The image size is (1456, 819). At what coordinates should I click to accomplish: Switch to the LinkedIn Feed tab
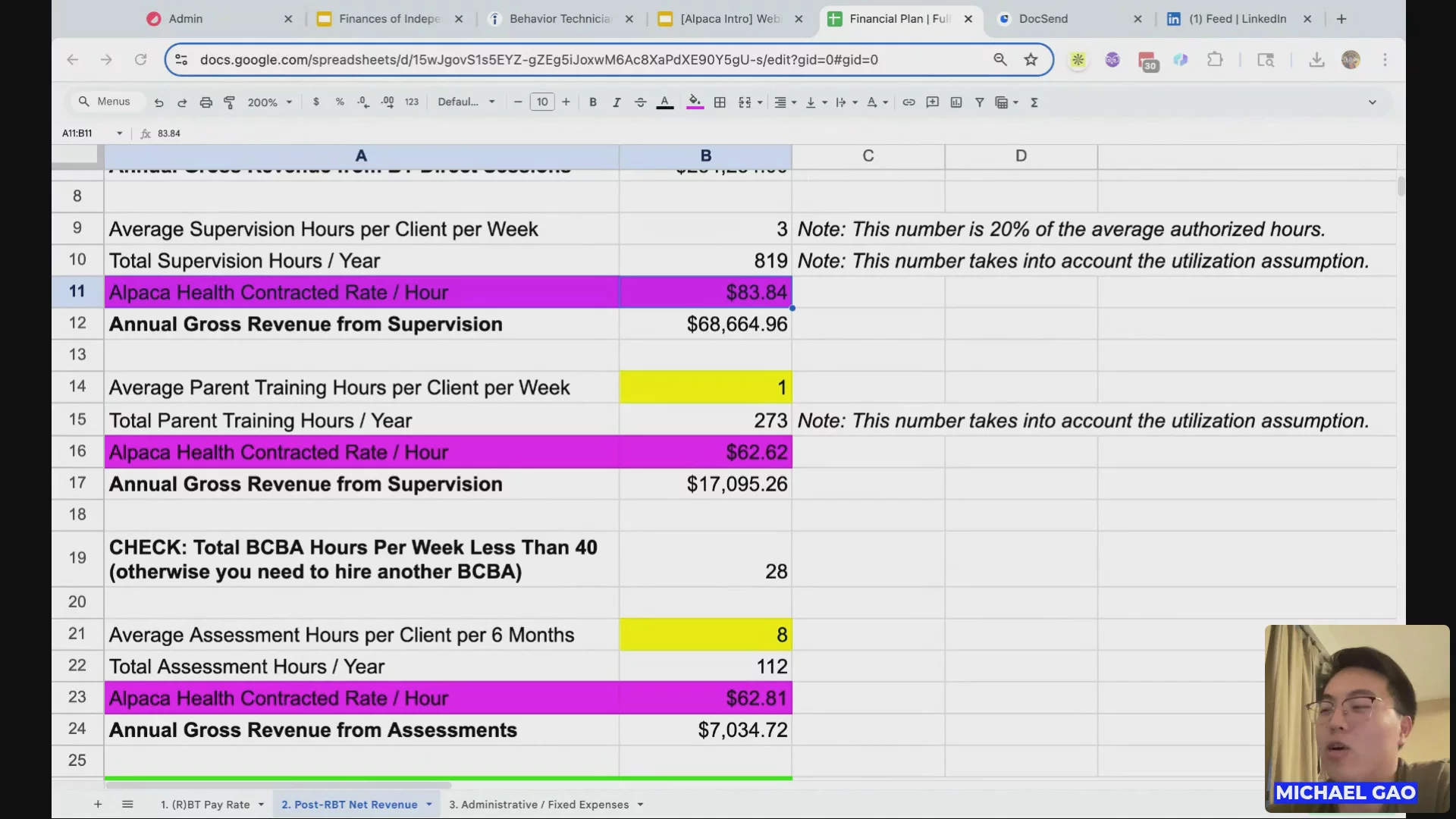point(1238,19)
